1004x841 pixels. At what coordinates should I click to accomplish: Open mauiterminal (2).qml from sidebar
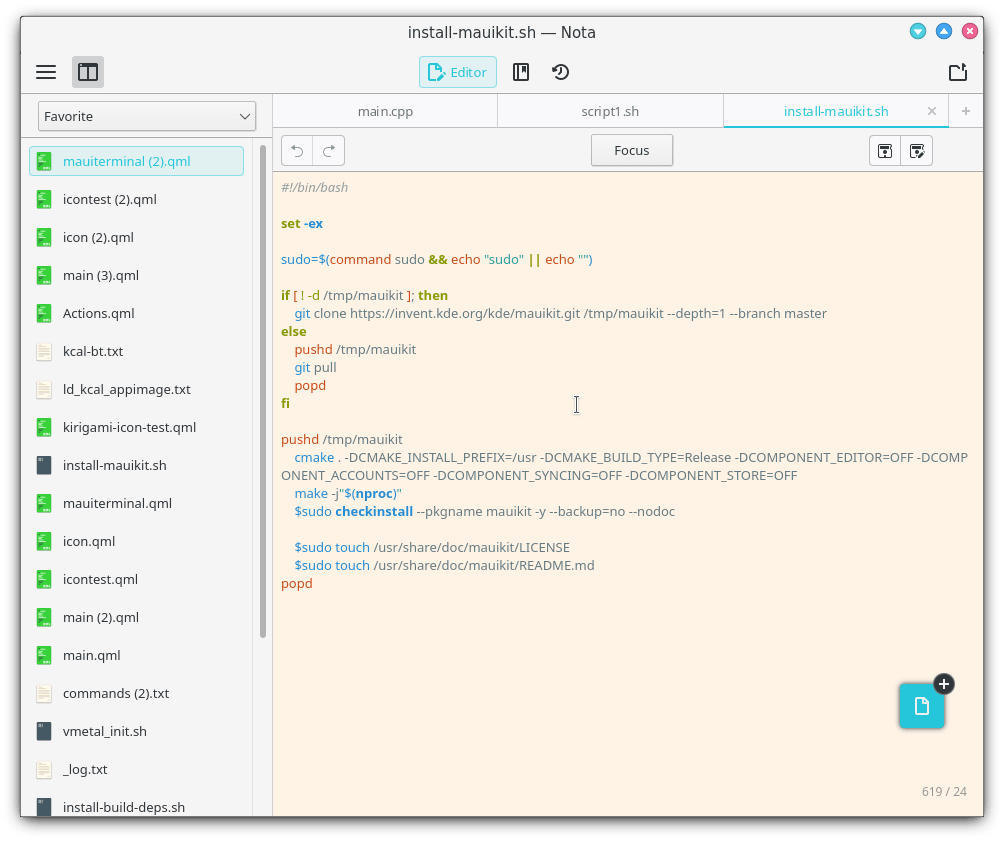coord(136,161)
